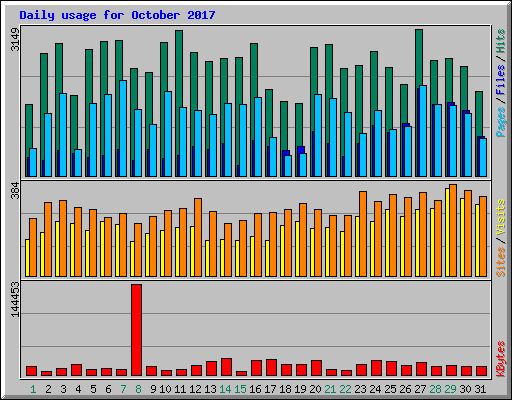Click day label 23 on the x-axis

pos(360,389)
